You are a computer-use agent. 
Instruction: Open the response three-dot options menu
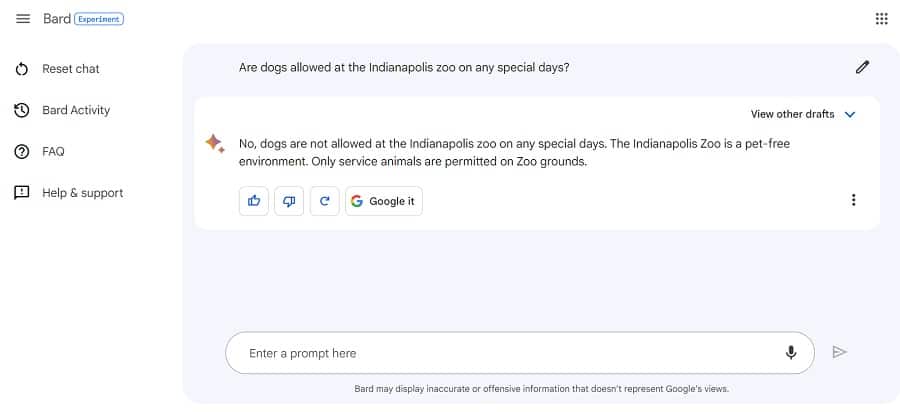point(854,200)
